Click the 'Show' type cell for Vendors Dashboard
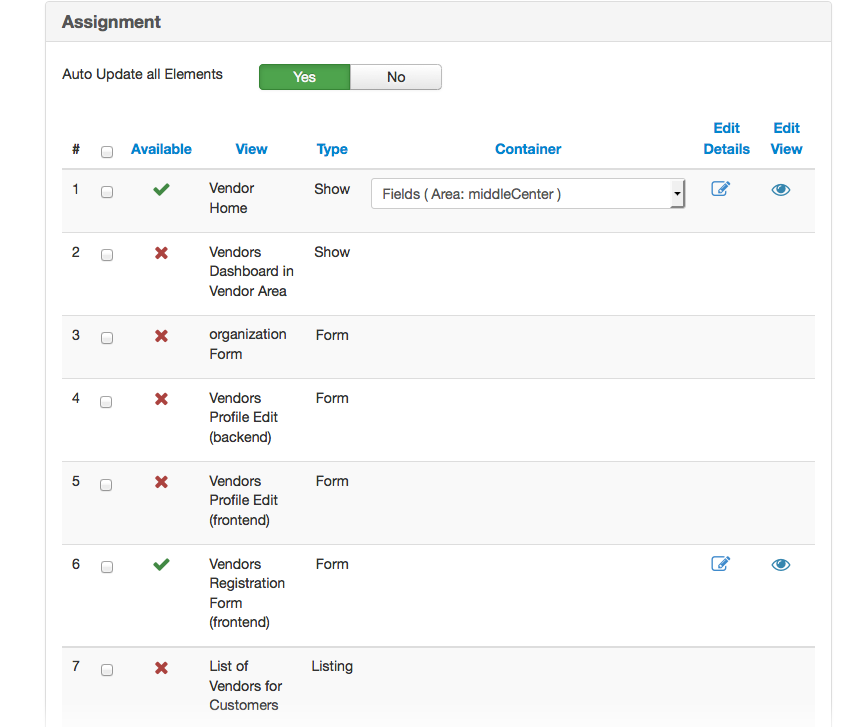This screenshot has height=727, width=841. tap(332, 252)
